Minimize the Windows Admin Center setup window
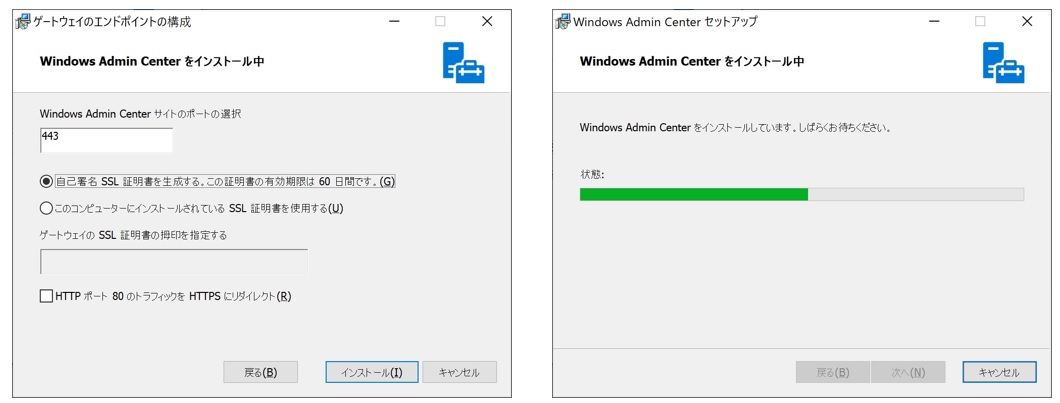Image resolution: width=1060 pixels, height=403 pixels. [x=933, y=21]
